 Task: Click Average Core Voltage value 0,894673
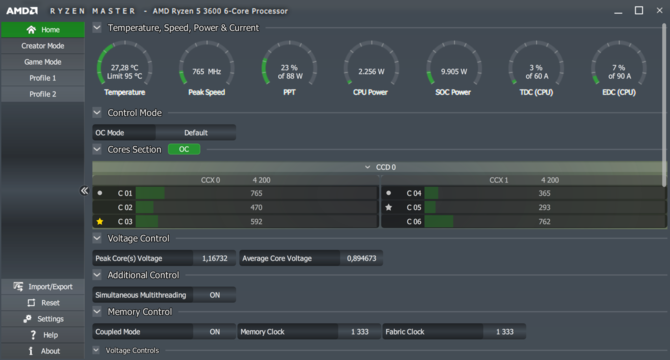(x=361, y=258)
